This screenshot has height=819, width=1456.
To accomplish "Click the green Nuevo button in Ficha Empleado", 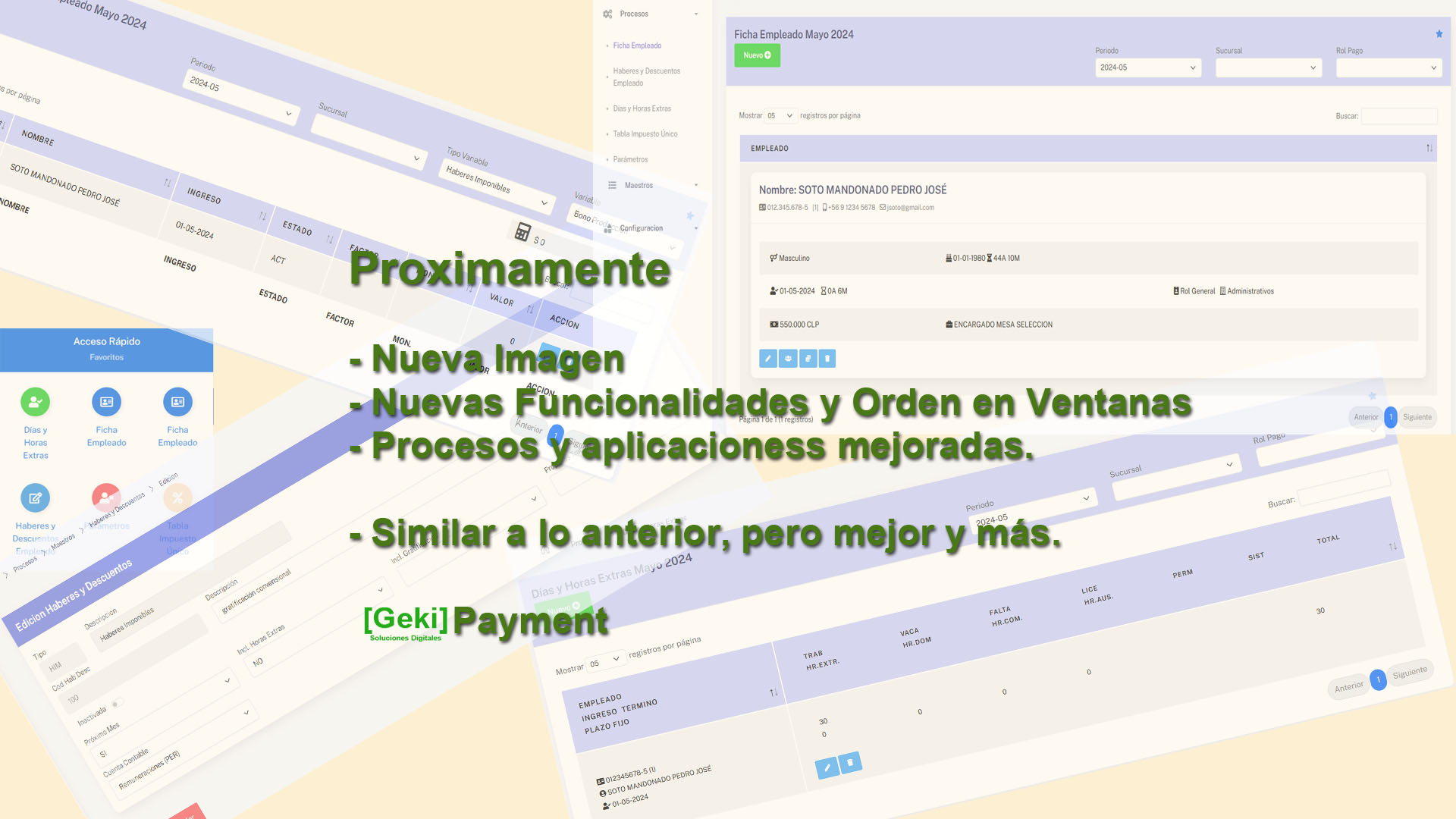I will [757, 55].
